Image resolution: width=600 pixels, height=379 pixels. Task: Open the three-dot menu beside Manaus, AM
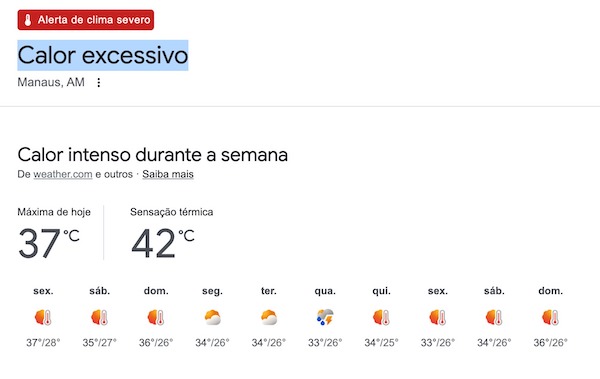99,83
